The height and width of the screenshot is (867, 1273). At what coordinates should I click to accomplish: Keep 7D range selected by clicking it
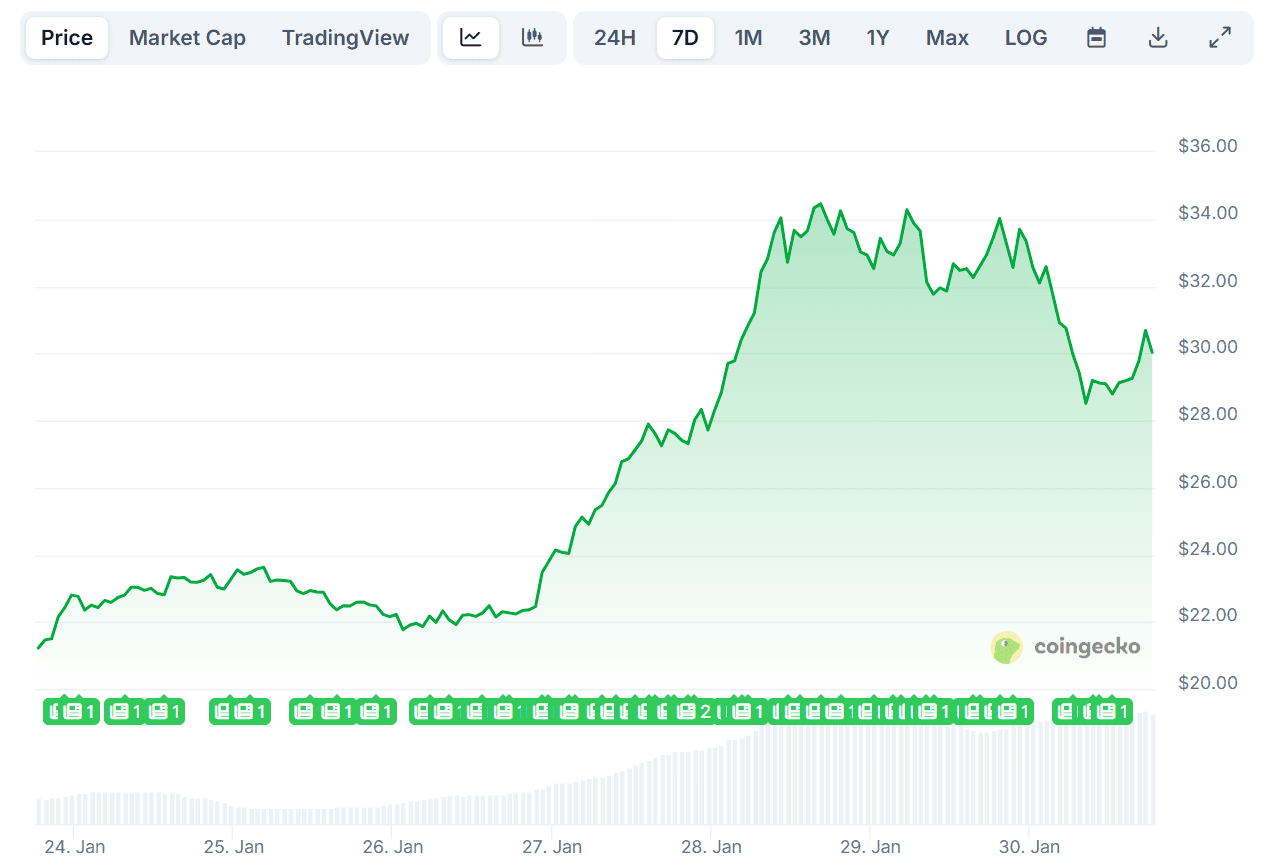tap(685, 37)
